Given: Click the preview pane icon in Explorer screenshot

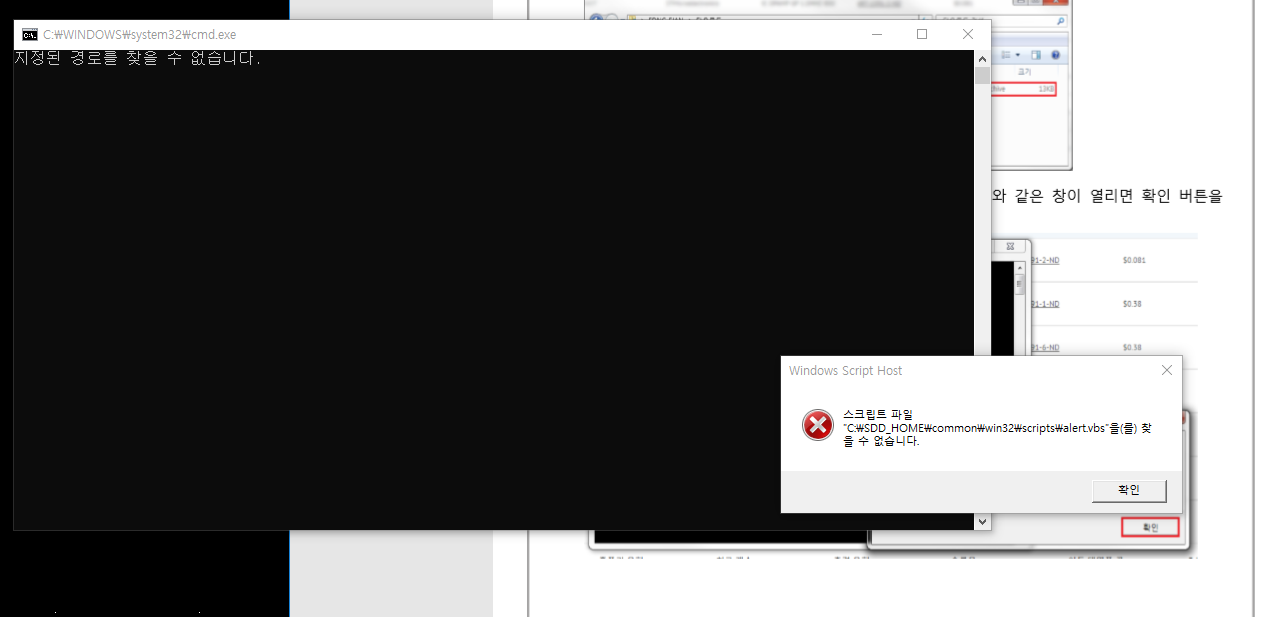Looking at the screenshot, I should 1036,55.
